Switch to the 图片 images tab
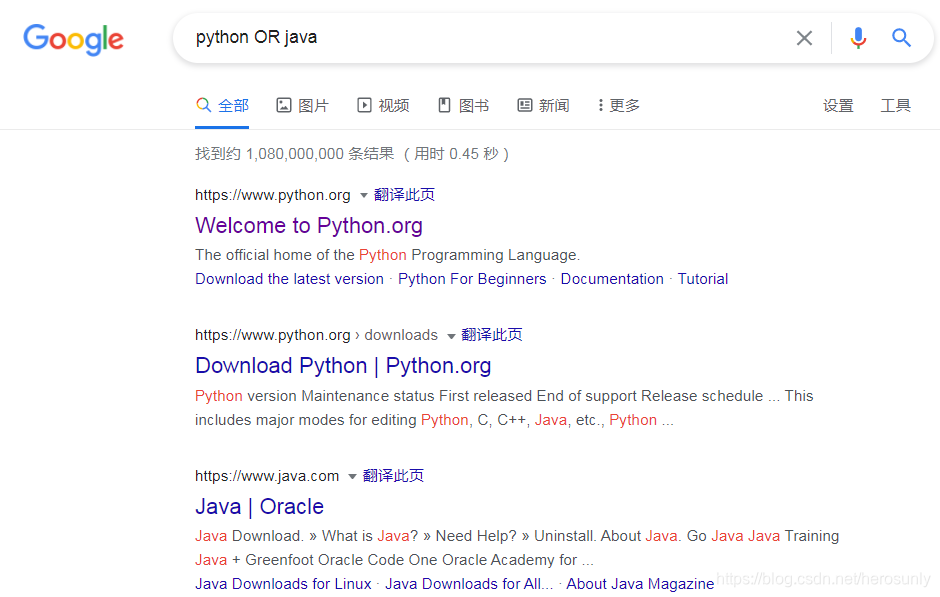Viewport: 940px width, 597px height. [x=302, y=106]
